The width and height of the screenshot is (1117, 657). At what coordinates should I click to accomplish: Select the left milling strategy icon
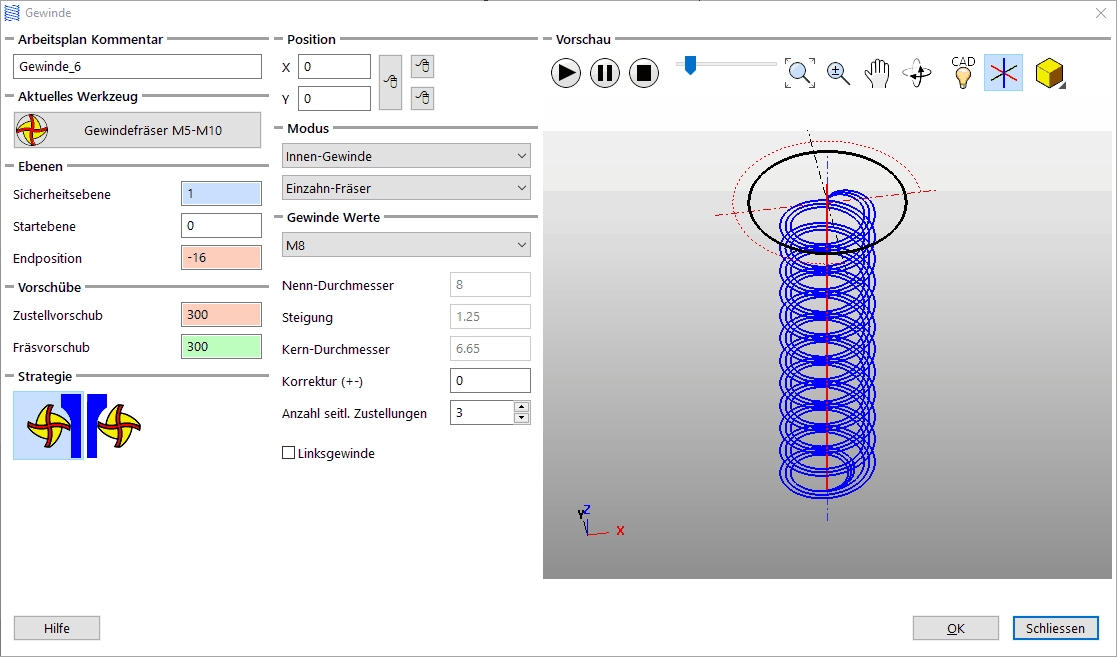pyautogui.click(x=48, y=425)
